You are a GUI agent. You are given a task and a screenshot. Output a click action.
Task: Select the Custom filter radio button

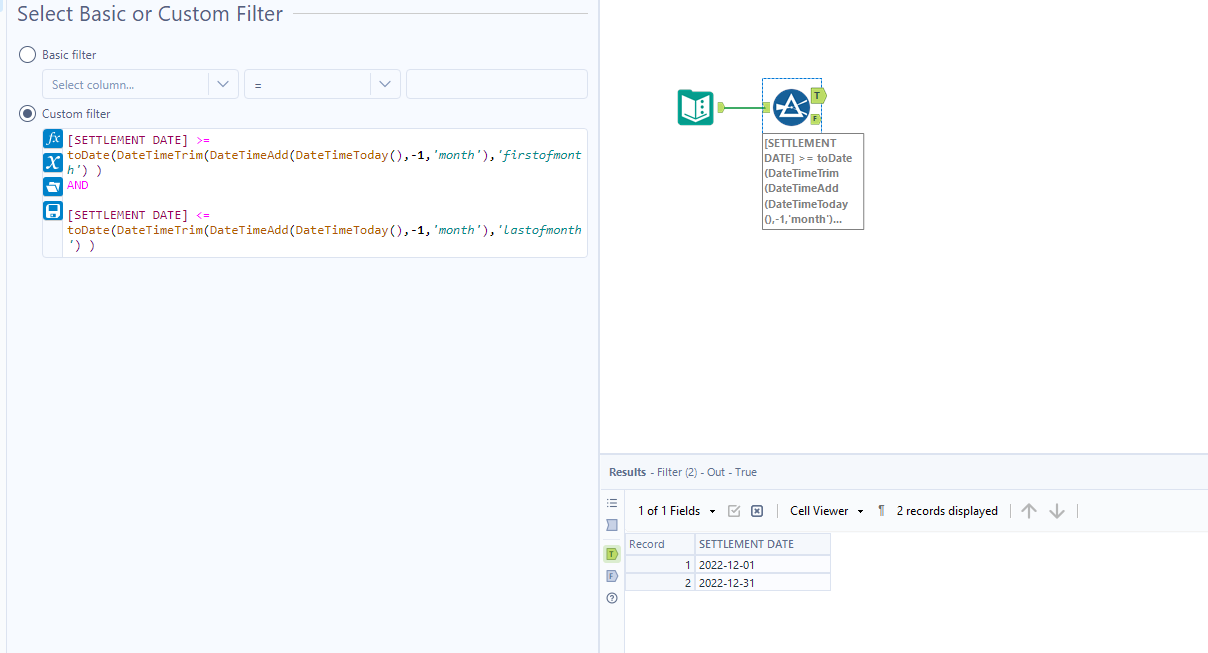27,113
